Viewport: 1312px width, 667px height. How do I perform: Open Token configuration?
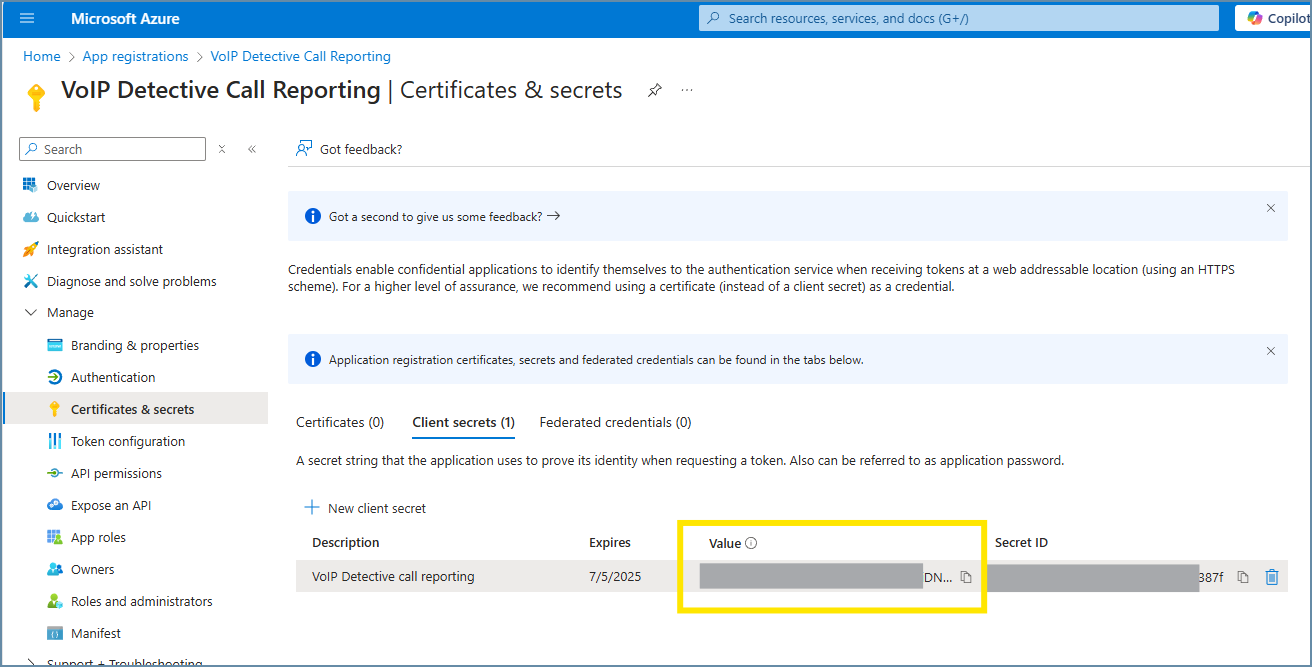(x=128, y=441)
